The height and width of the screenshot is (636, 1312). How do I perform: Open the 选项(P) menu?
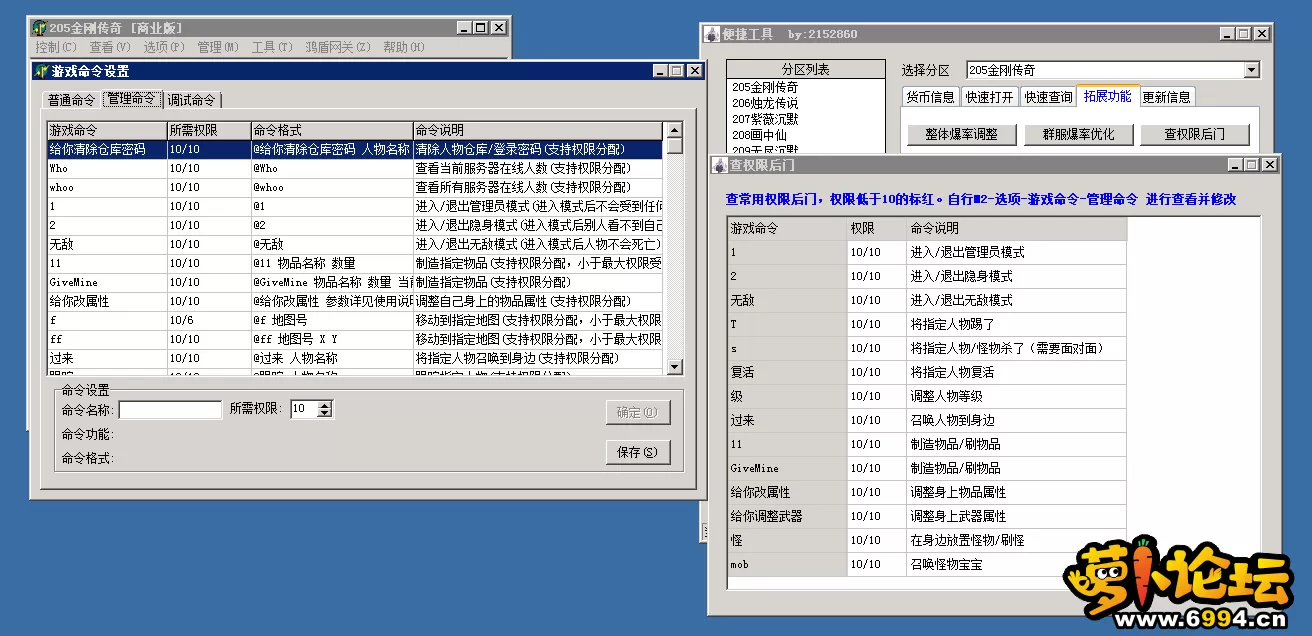point(164,47)
